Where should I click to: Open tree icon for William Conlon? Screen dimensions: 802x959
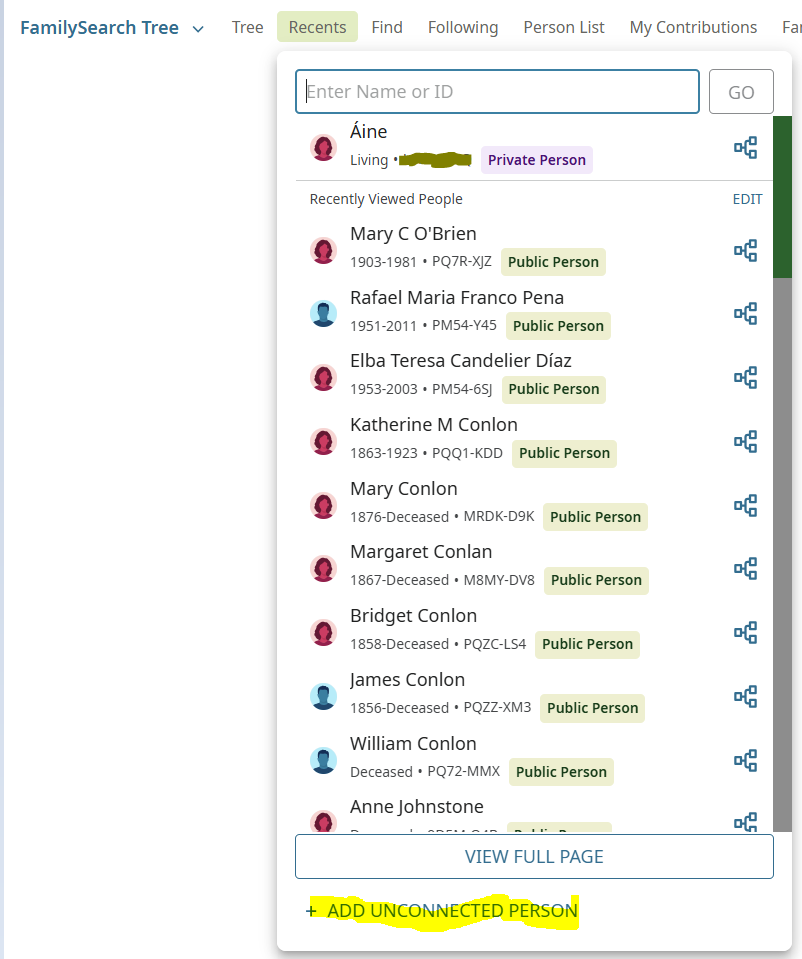pos(745,760)
